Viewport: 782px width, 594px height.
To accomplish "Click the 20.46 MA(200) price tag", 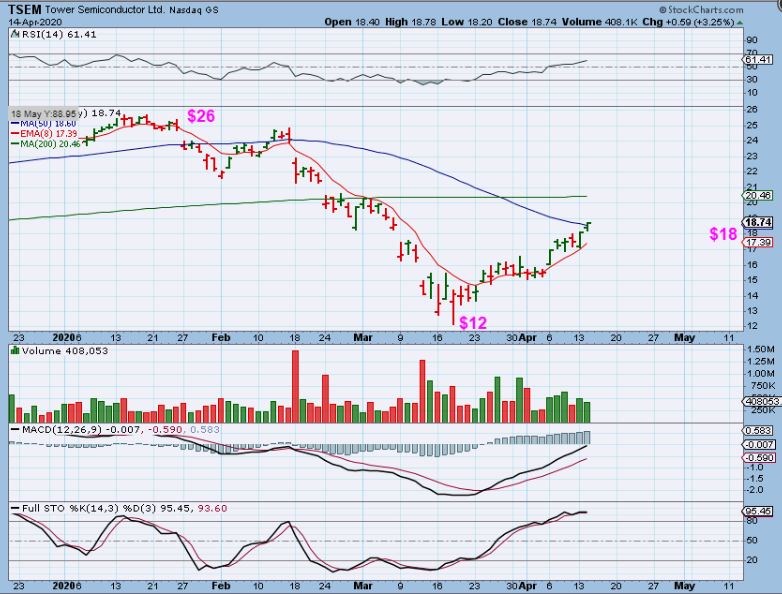I will click(x=759, y=196).
